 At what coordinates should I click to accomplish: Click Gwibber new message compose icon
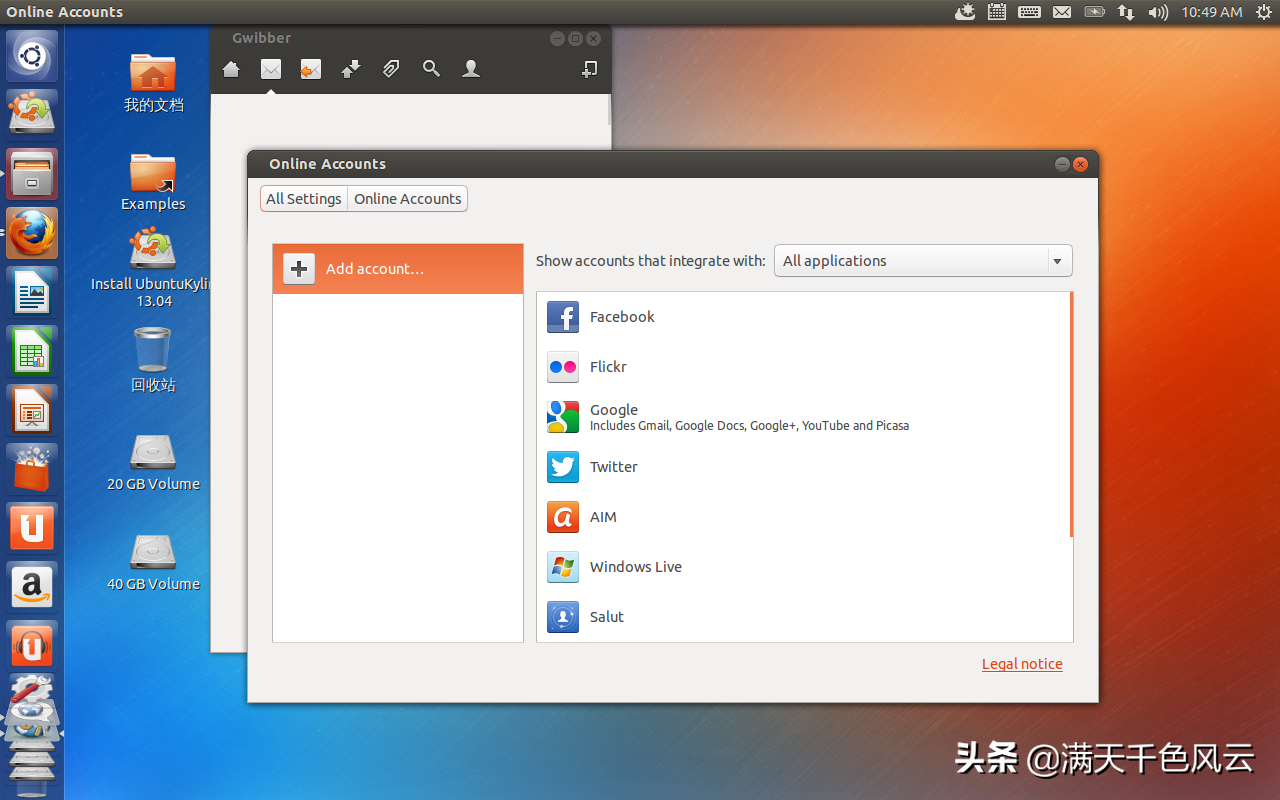[x=590, y=69]
